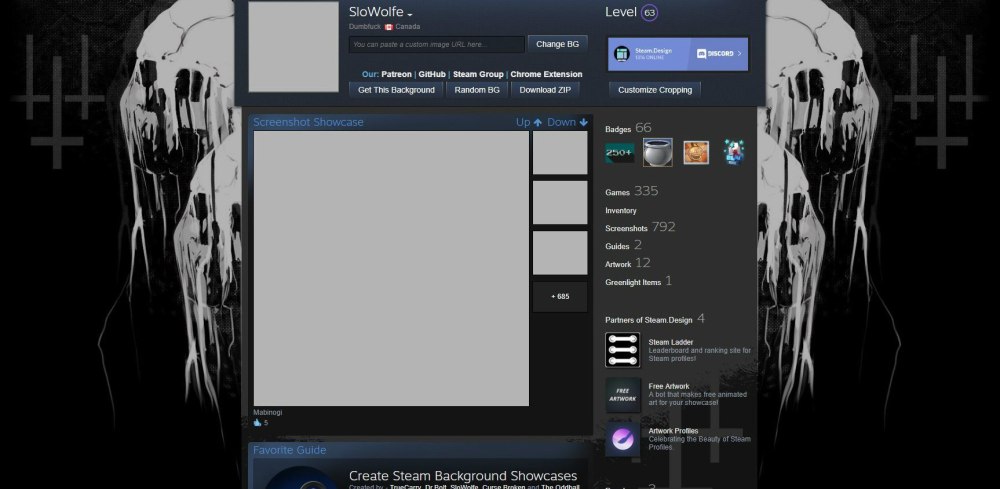
Task: Open the Inventory link
Action: tap(621, 210)
